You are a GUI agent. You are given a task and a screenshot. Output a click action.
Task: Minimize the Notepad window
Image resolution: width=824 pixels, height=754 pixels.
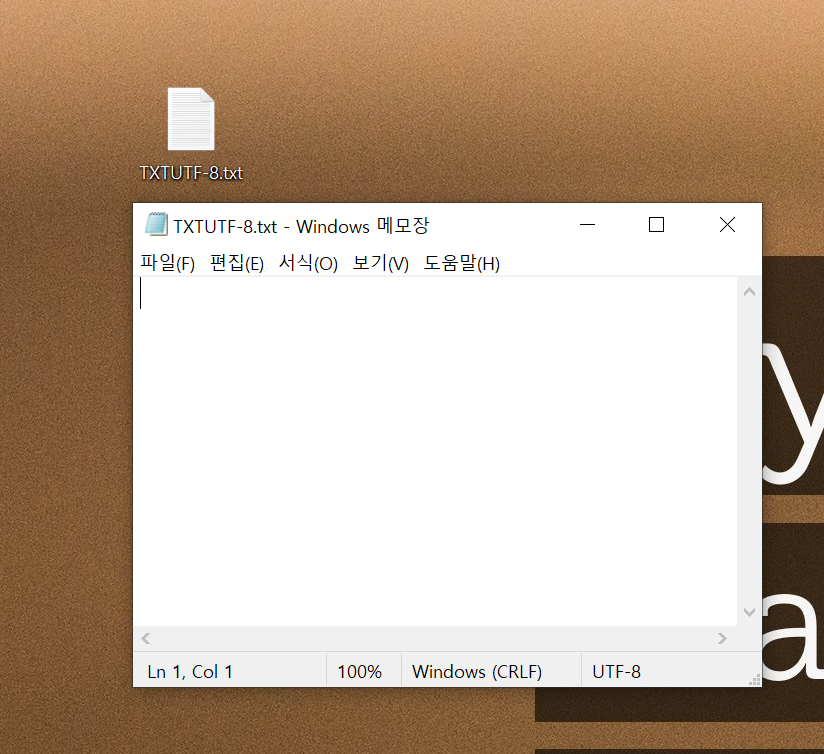click(x=587, y=225)
